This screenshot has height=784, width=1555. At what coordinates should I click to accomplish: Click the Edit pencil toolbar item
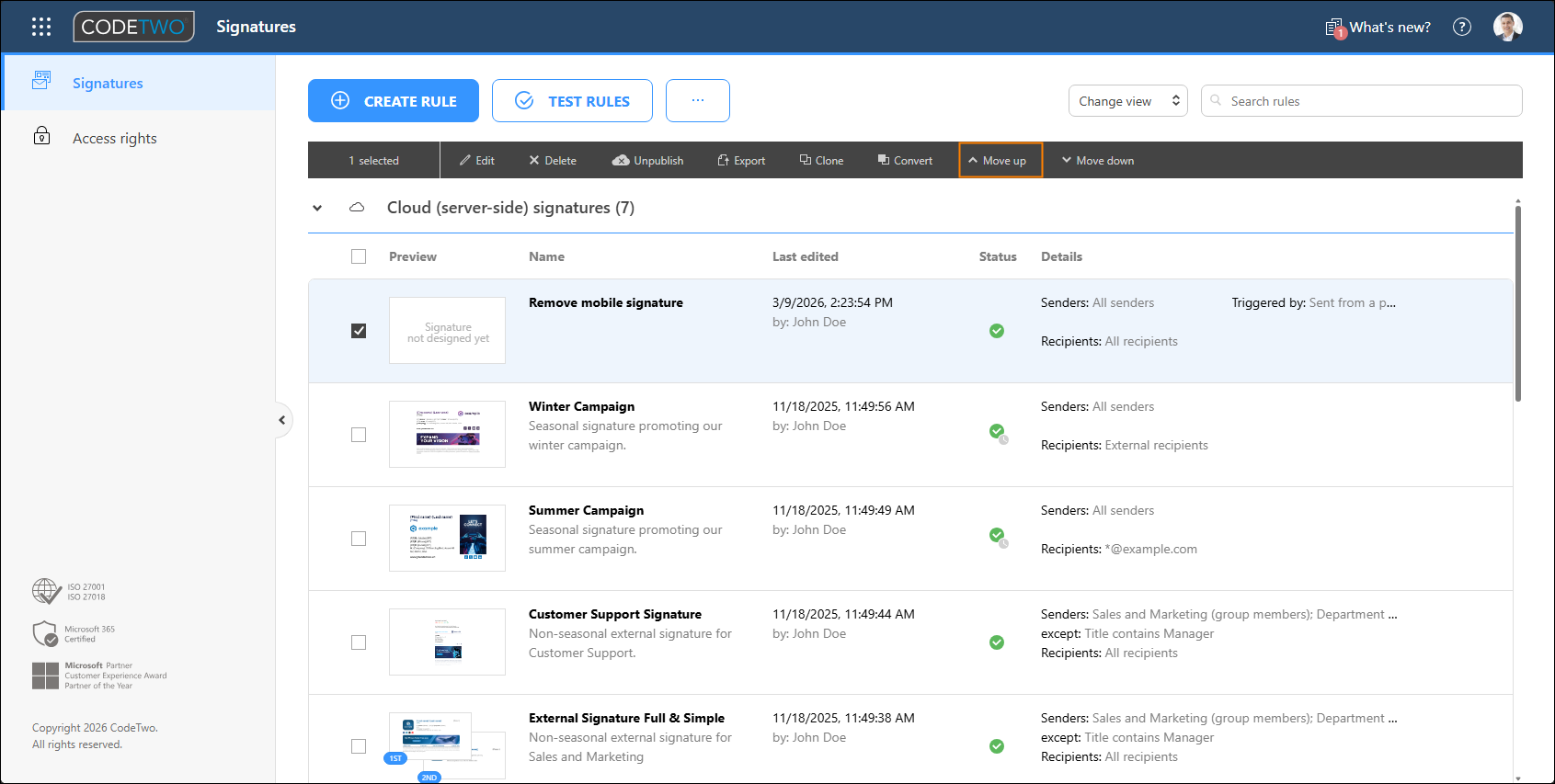coord(477,160)
